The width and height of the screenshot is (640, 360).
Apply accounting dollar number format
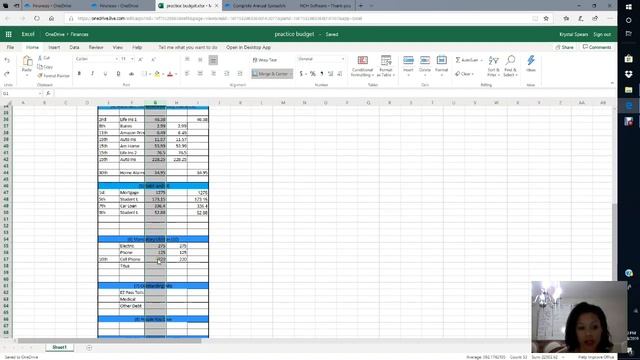tap(301, 74)
